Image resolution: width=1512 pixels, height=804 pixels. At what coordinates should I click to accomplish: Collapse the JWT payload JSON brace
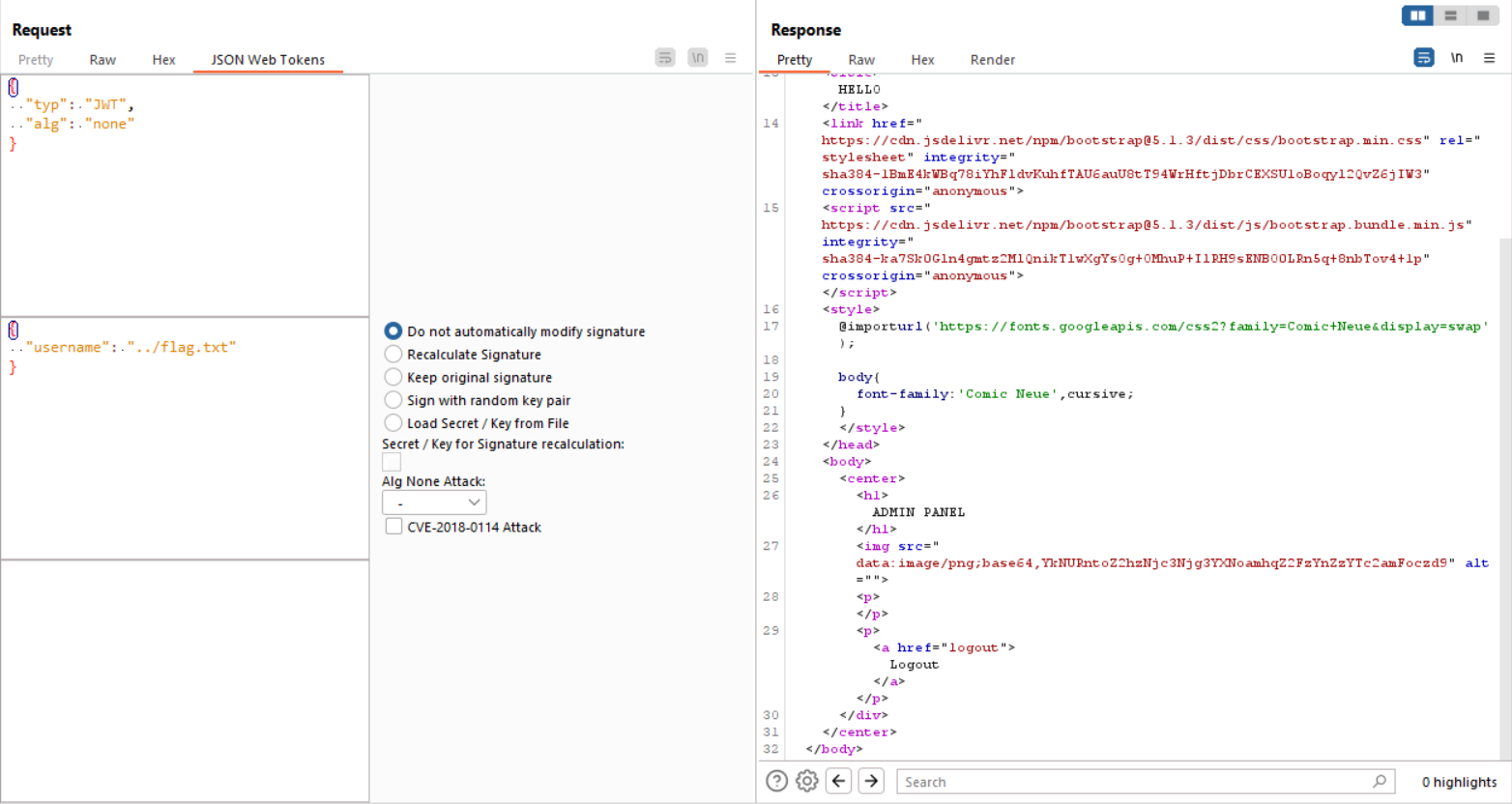(13, 330)
